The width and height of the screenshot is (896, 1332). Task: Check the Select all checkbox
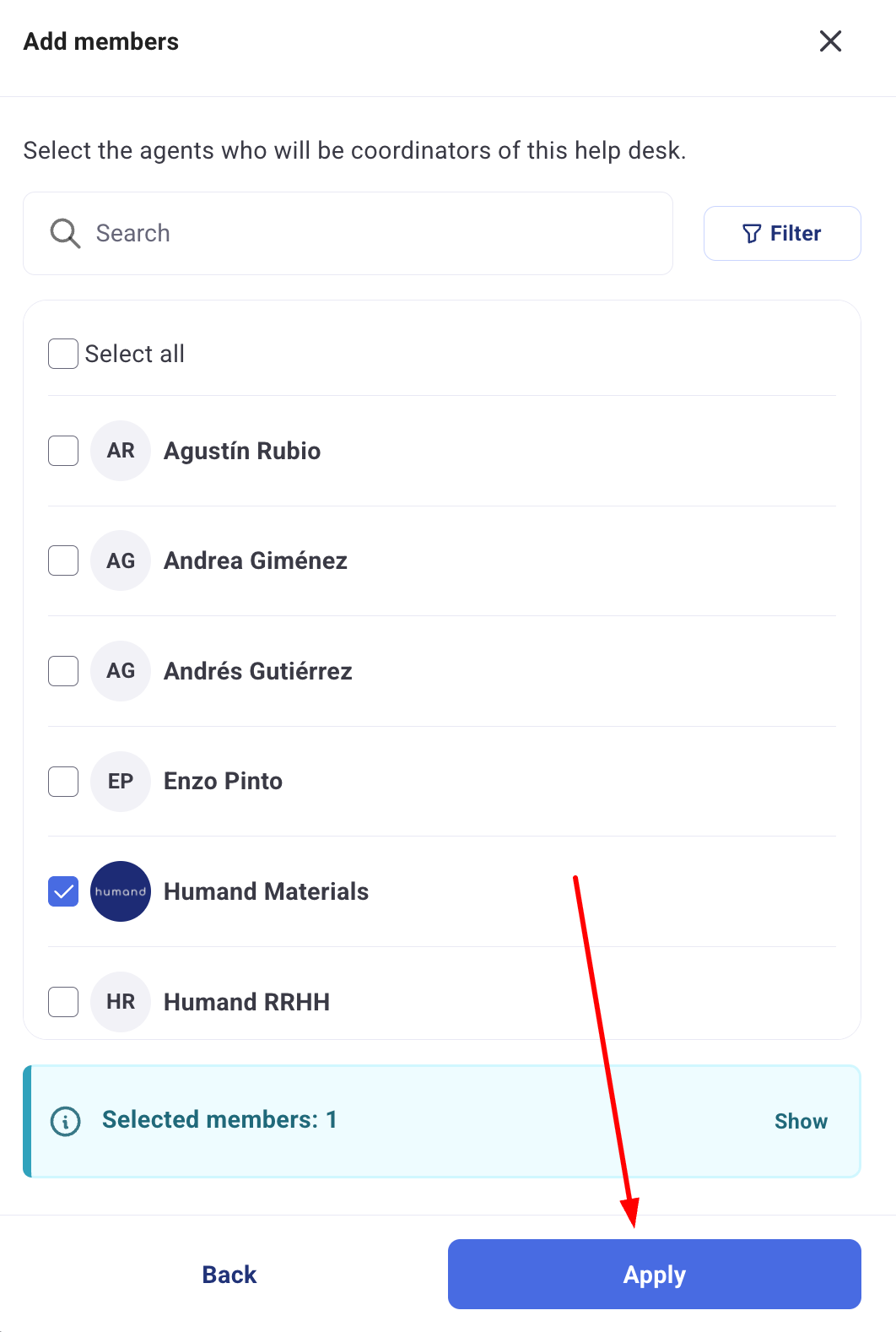[x=63, y=354]
